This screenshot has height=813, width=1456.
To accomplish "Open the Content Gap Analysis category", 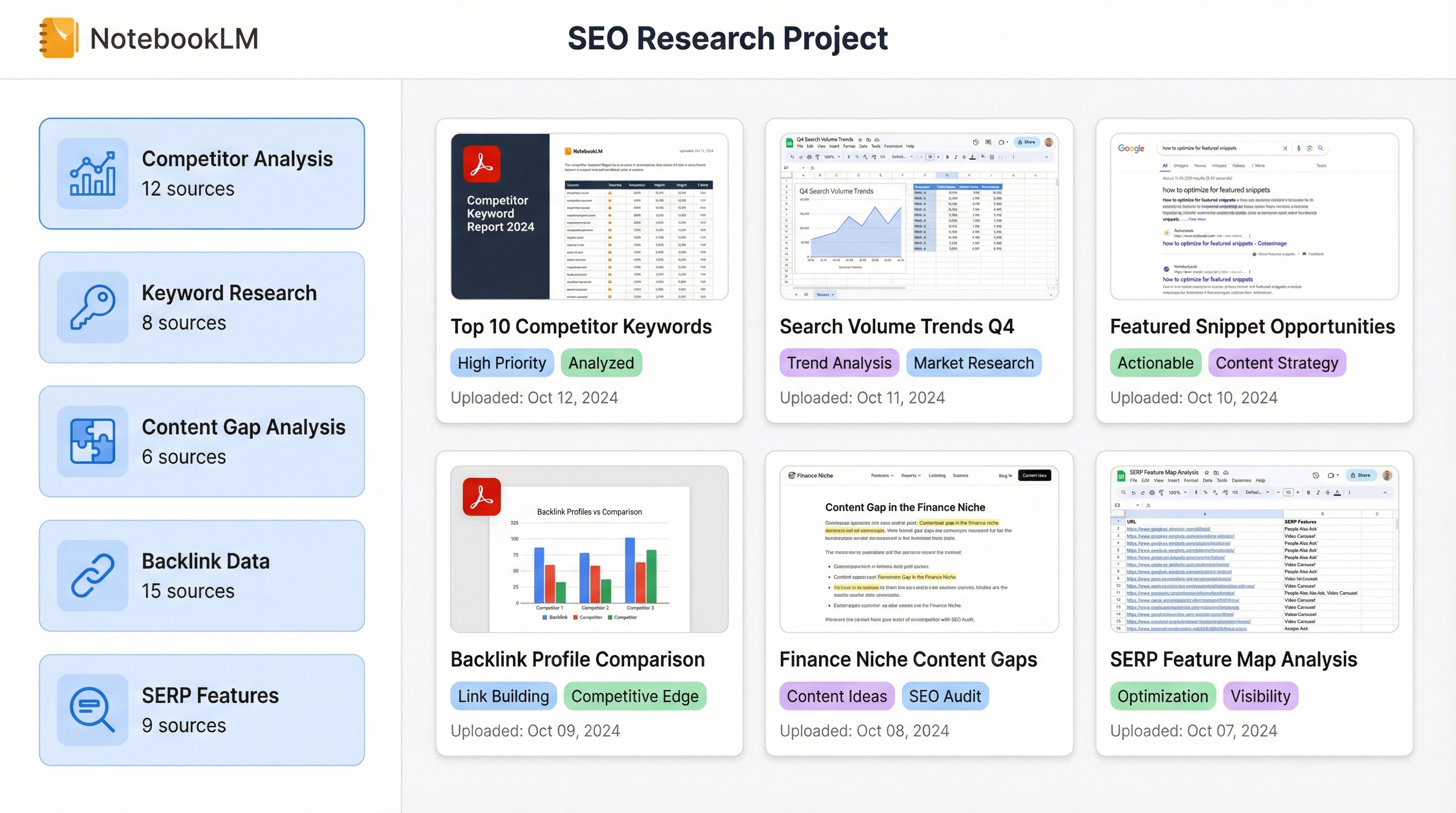I will pos(202,441).
